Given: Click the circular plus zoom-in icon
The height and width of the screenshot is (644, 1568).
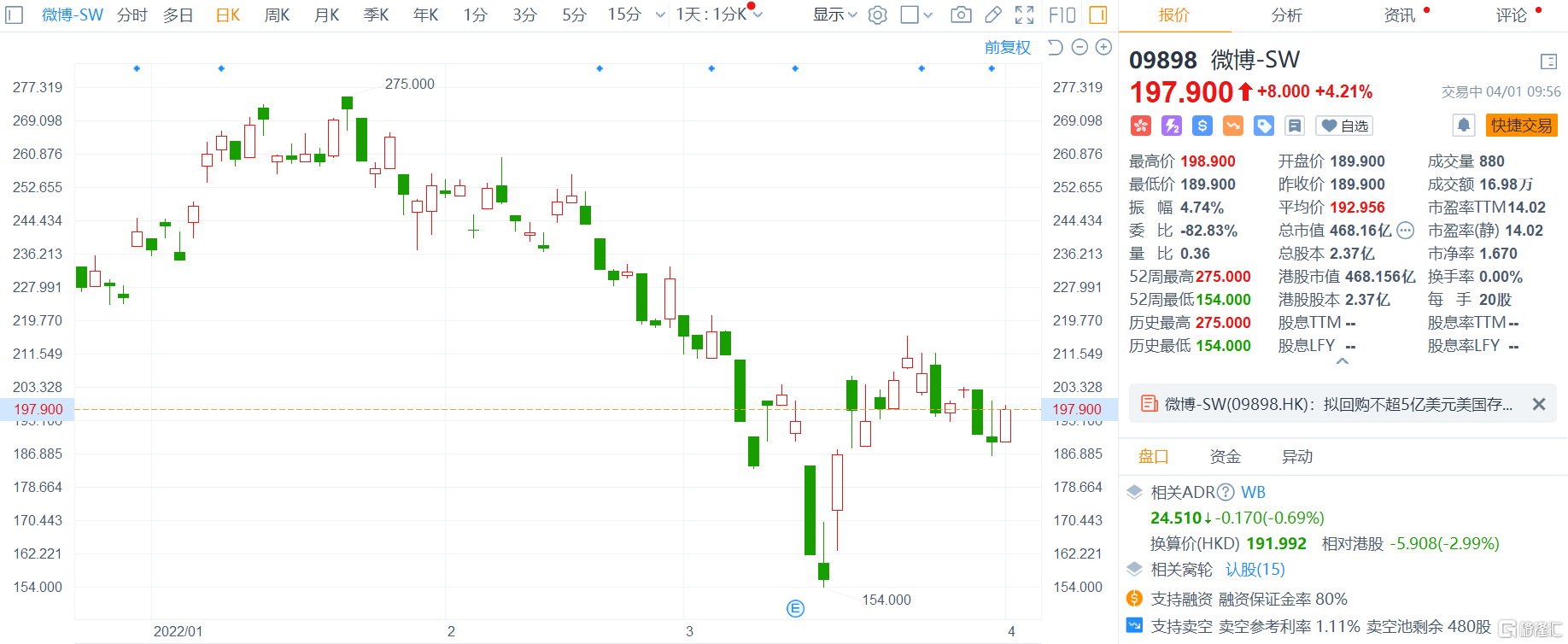Looking at the screenshot, I should 1103,47.
